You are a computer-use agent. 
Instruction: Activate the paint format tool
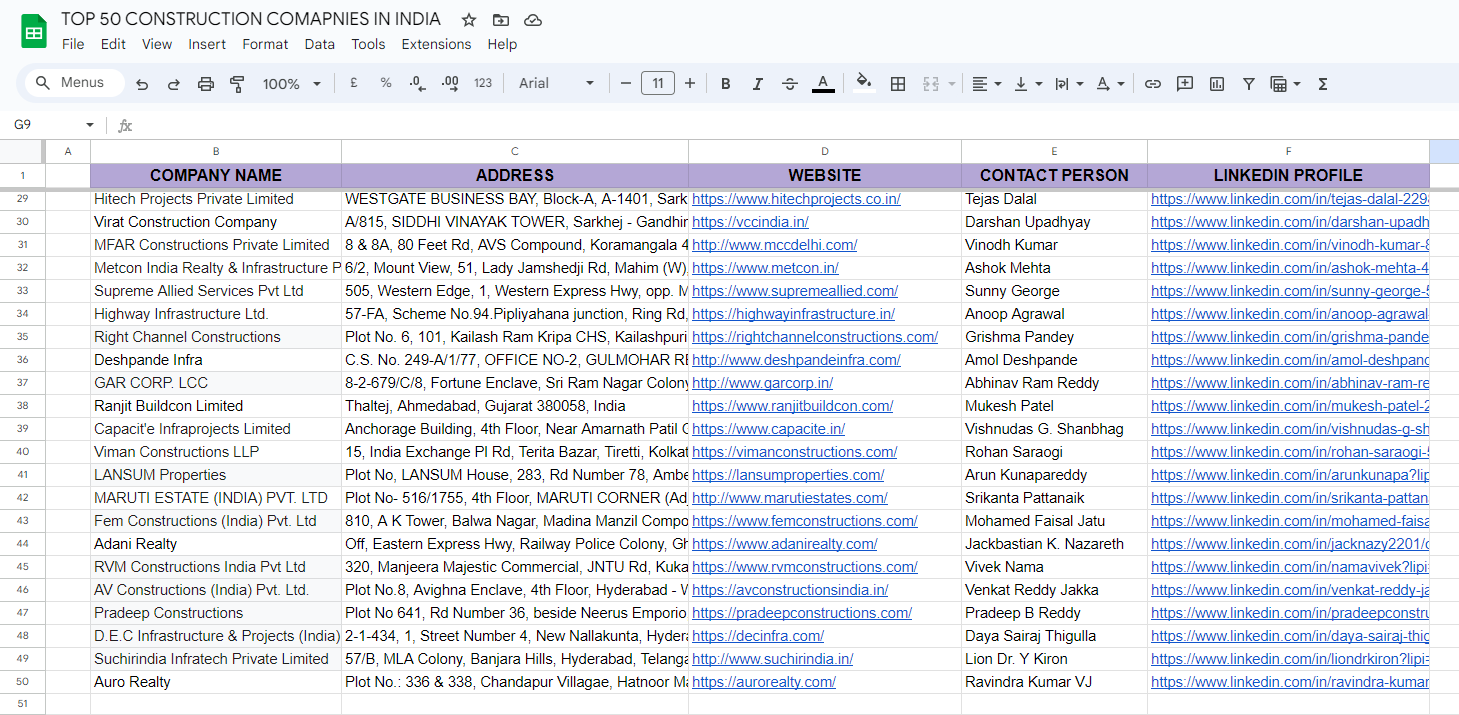237,84
